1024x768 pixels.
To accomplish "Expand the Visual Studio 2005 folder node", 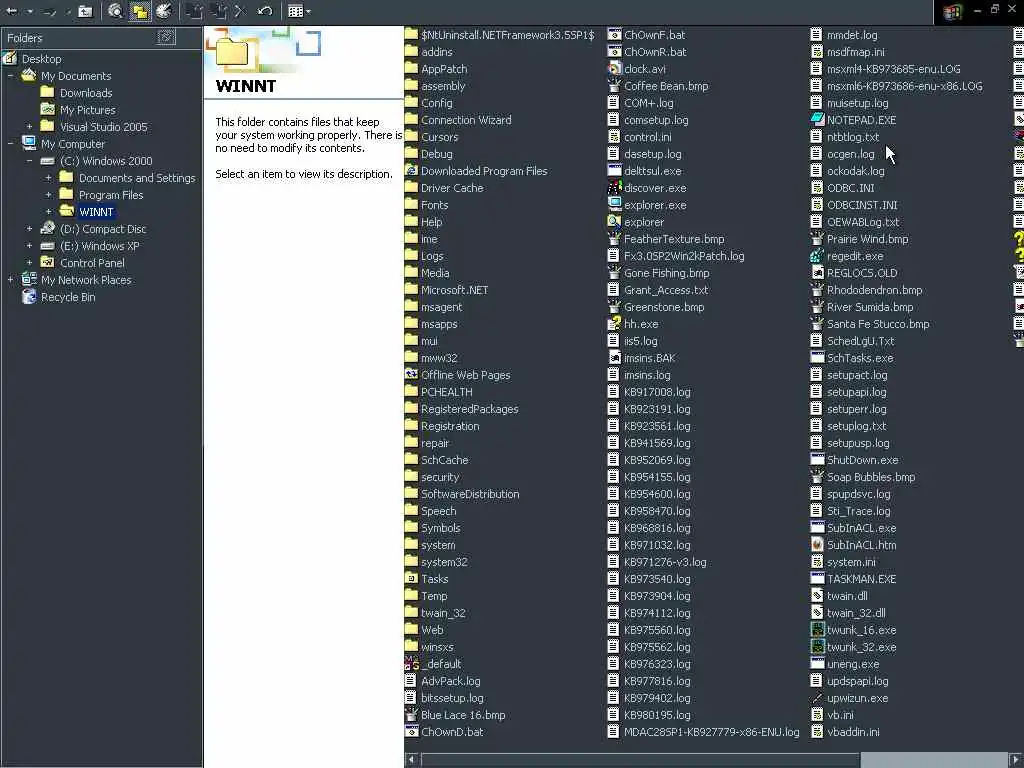I will [x=29, y=127].
